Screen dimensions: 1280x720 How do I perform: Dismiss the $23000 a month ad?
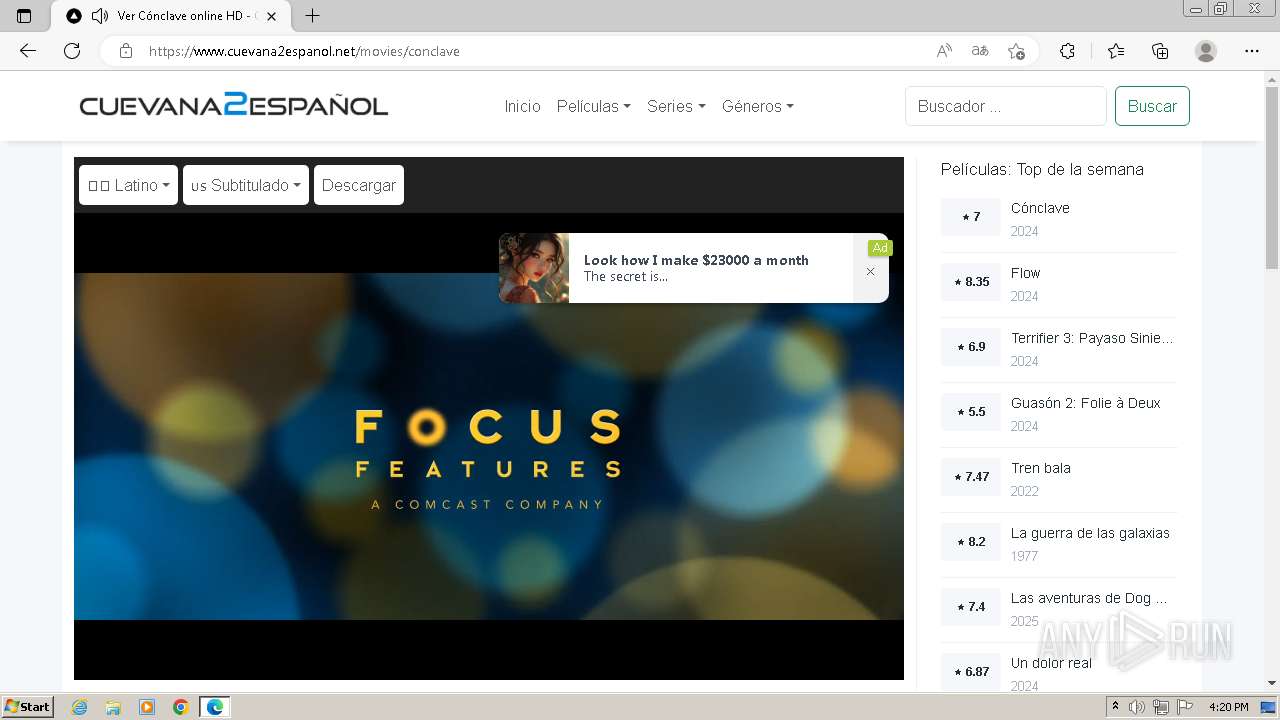pos(870,271)
